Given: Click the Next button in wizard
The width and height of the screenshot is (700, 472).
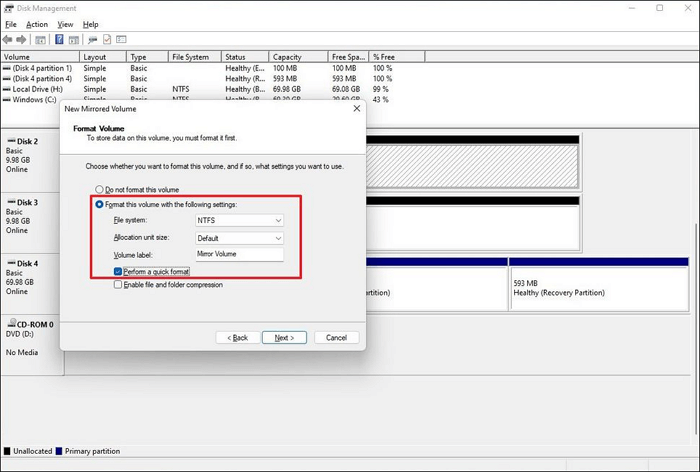Looking at the screenshot, I should [x=284, y=338].
